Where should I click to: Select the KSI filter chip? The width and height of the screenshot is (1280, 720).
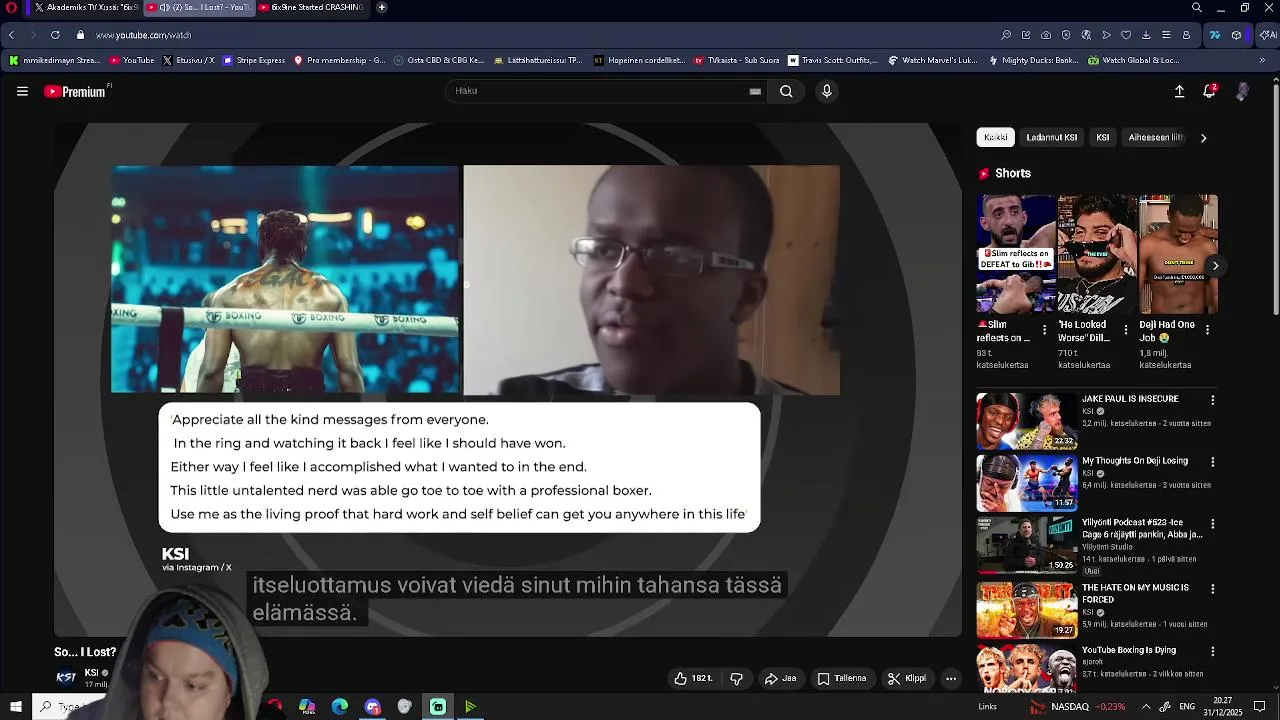click(x=1102, y=137)
